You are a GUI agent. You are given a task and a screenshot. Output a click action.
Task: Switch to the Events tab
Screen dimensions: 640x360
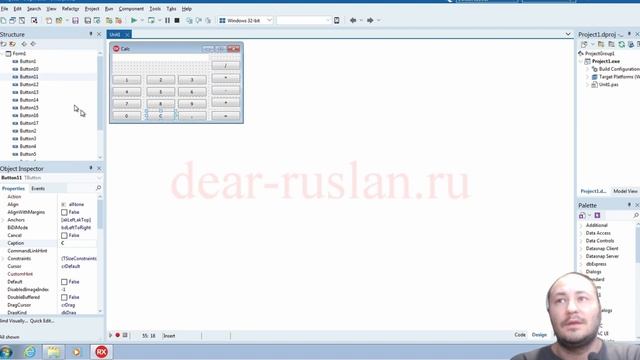click(x=38, y=189)
